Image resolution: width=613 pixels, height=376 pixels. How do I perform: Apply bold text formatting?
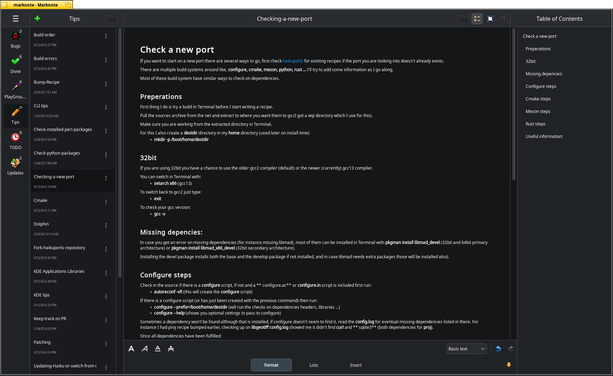[x=131, y=349]
